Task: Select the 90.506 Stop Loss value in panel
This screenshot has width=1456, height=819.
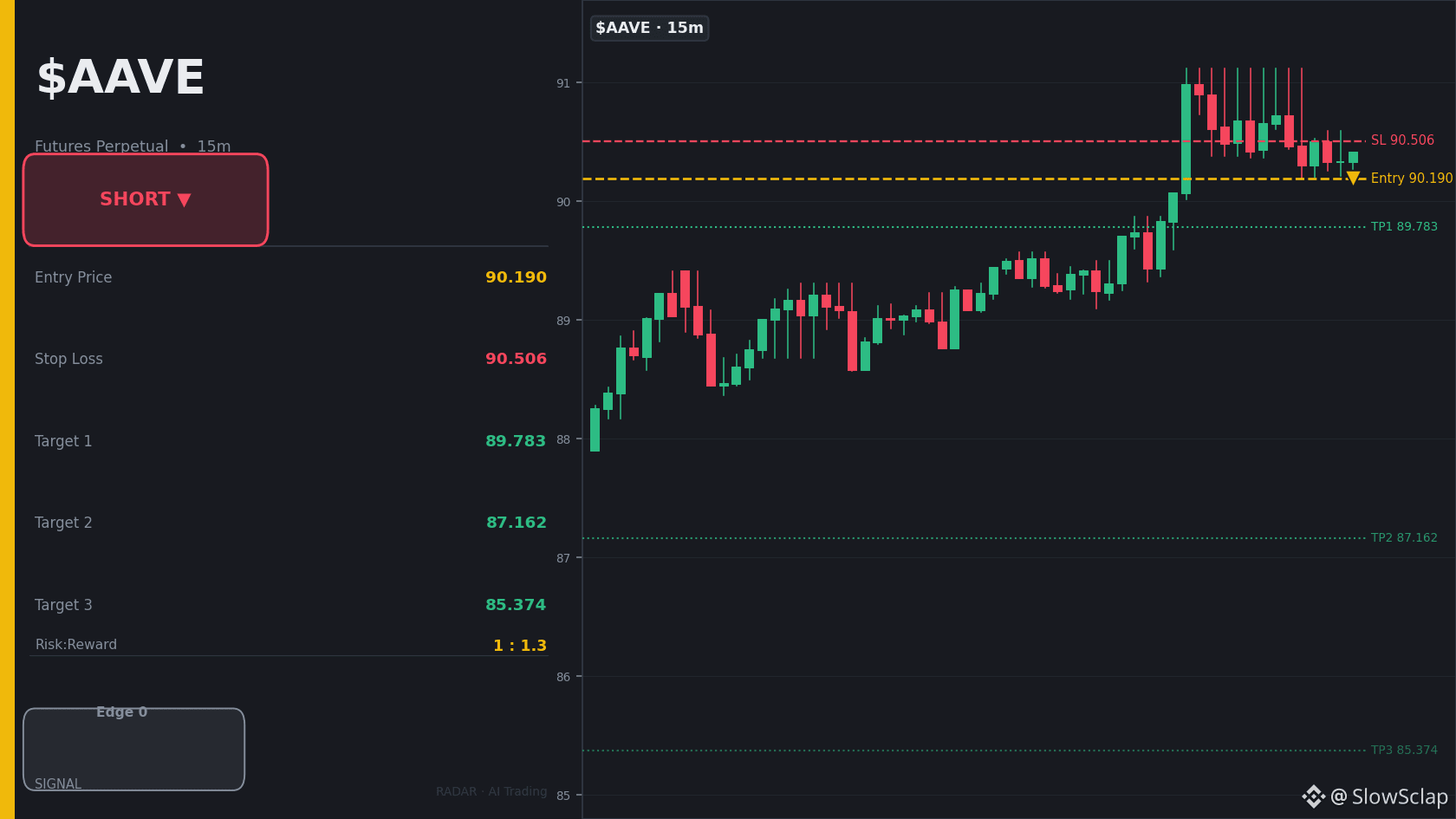Action: (x=516, y=359)
